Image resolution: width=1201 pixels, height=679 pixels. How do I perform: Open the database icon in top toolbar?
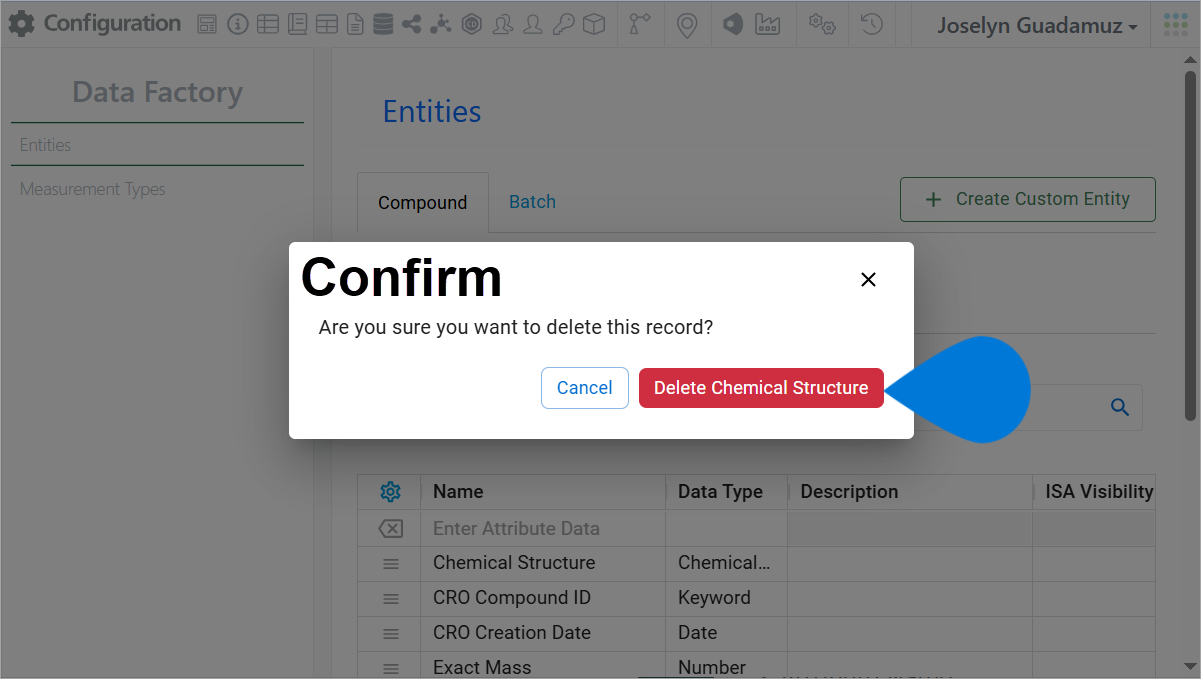click(383, 25)
